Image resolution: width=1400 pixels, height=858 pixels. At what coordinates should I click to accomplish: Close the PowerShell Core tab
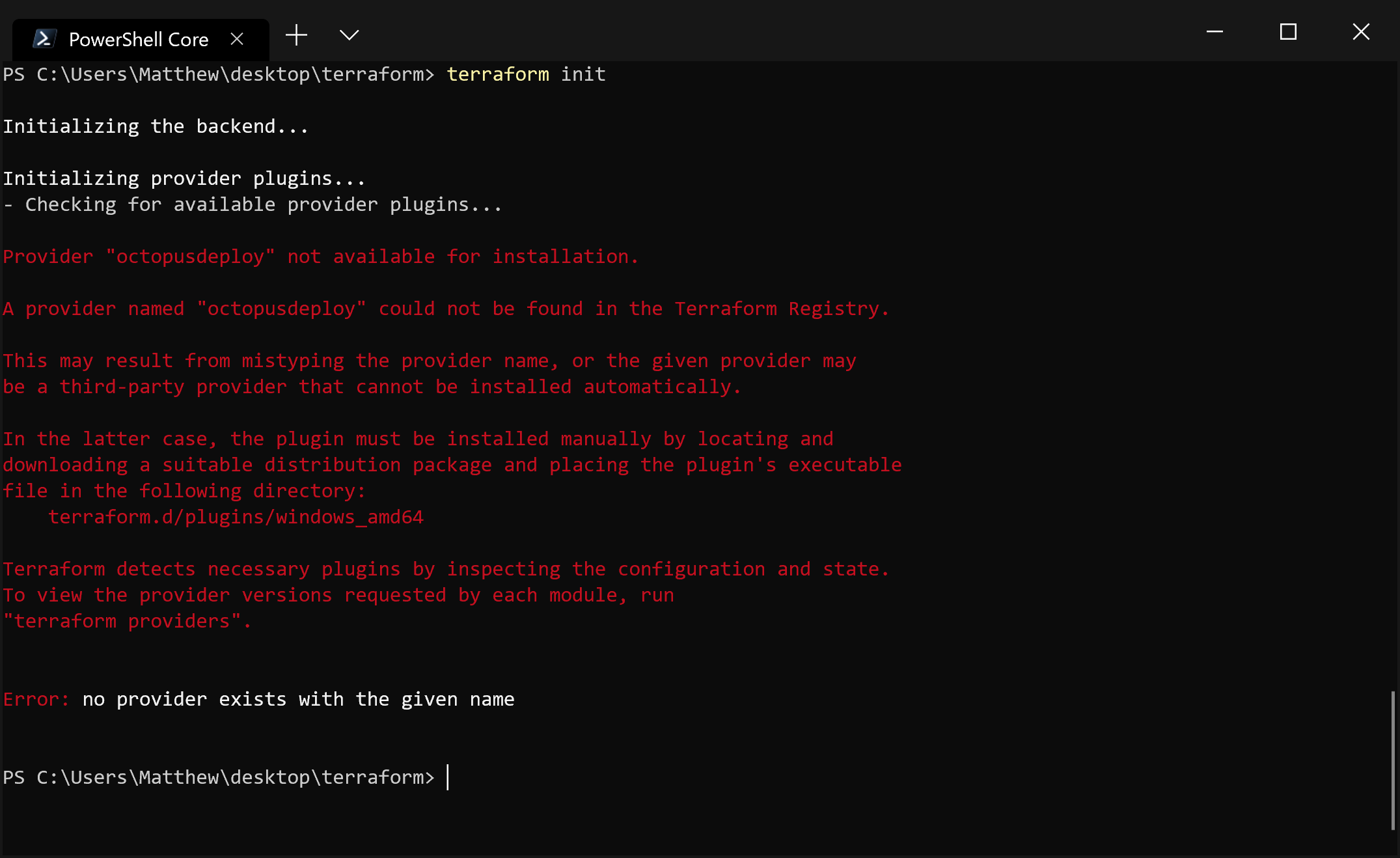[x=237, y=39]
